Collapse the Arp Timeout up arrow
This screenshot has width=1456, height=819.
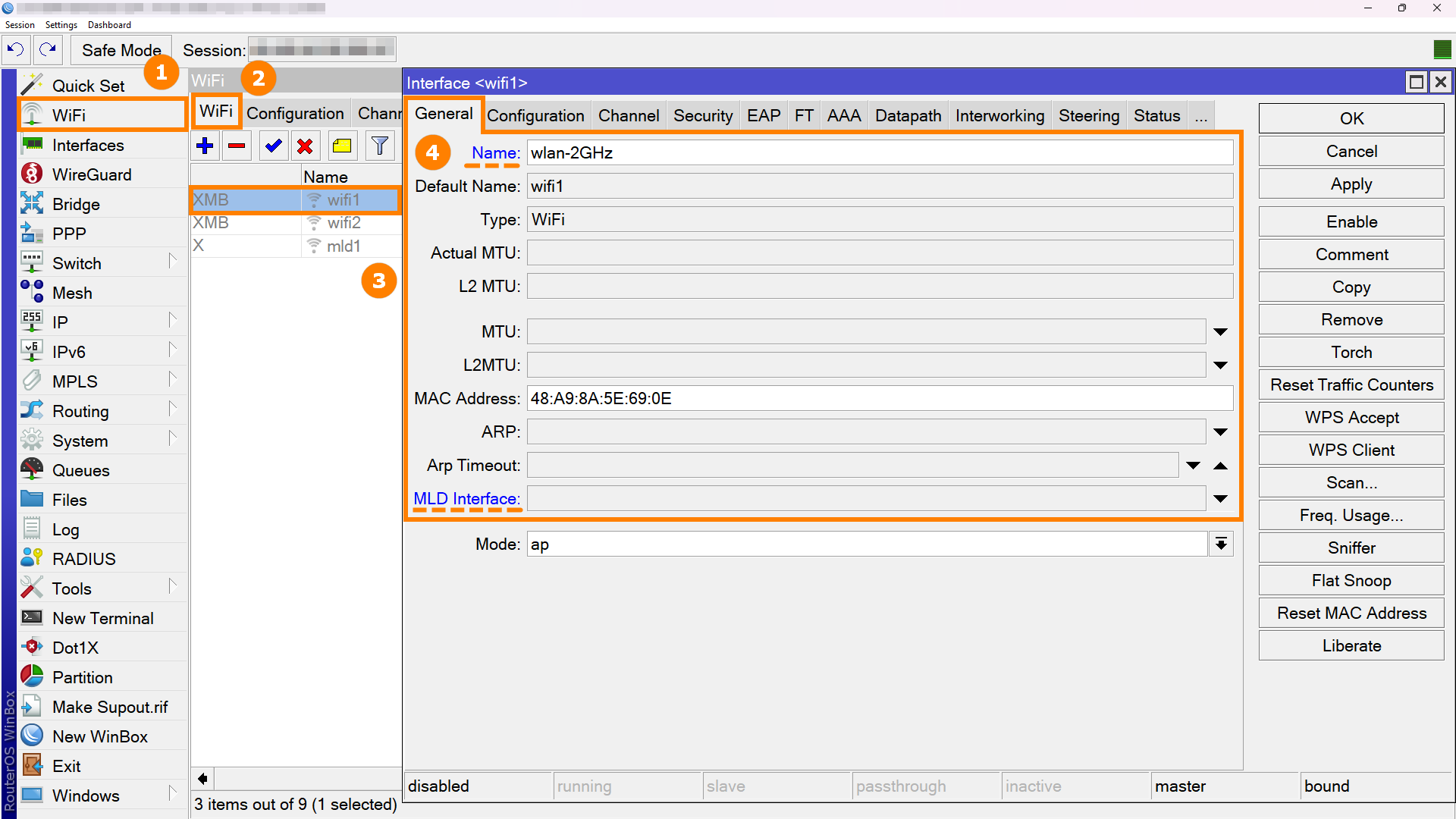1220,466
